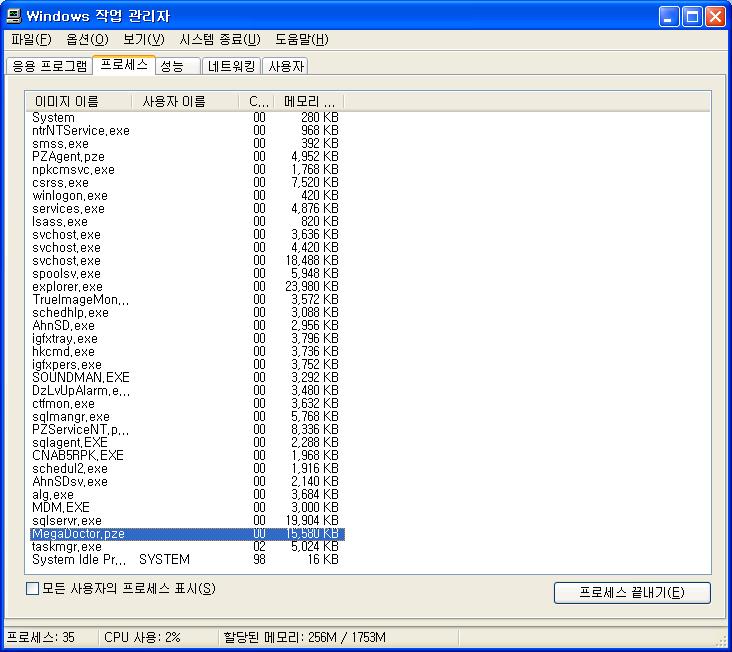Select the alg.exe process

(x=187, y=494)
